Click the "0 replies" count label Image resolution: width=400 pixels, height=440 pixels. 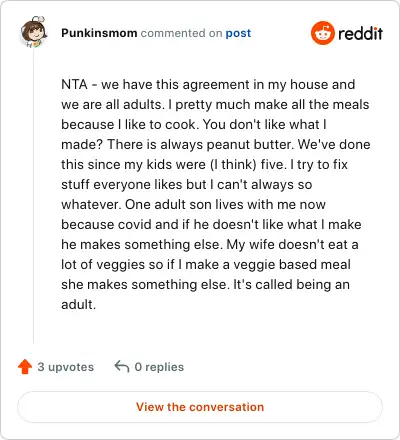pos(159,367)
